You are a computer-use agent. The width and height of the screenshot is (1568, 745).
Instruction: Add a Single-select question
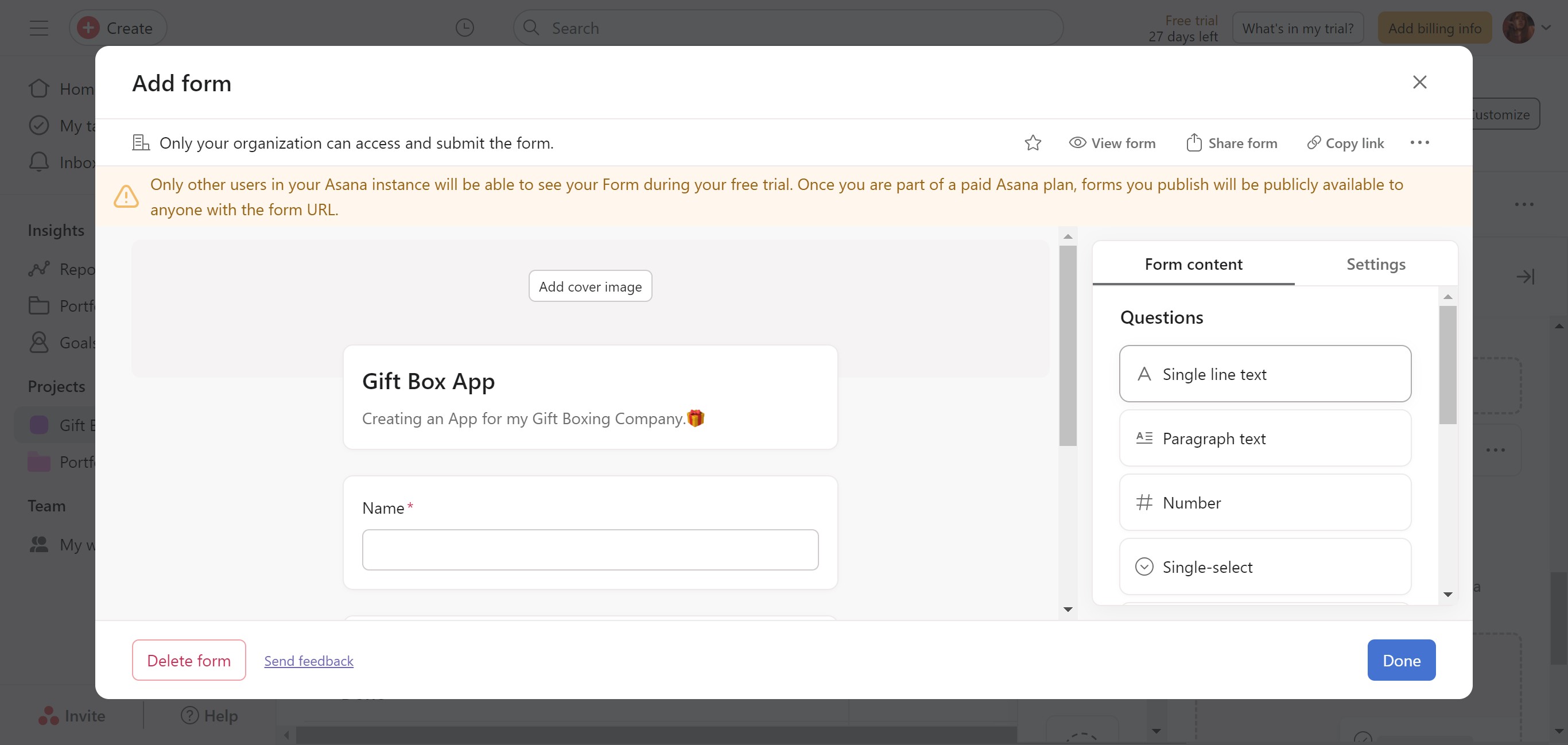pos(1264,566)
